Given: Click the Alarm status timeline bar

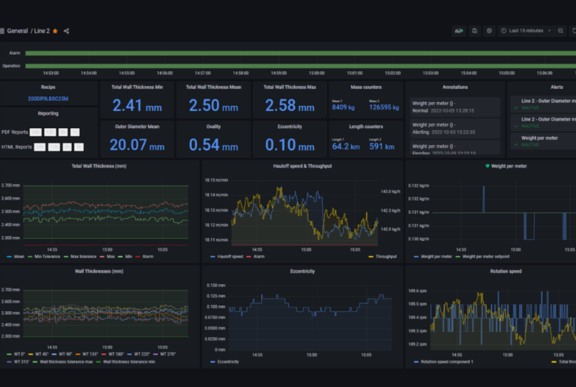Looking at the screenshot, I should [x=300, y=53].
